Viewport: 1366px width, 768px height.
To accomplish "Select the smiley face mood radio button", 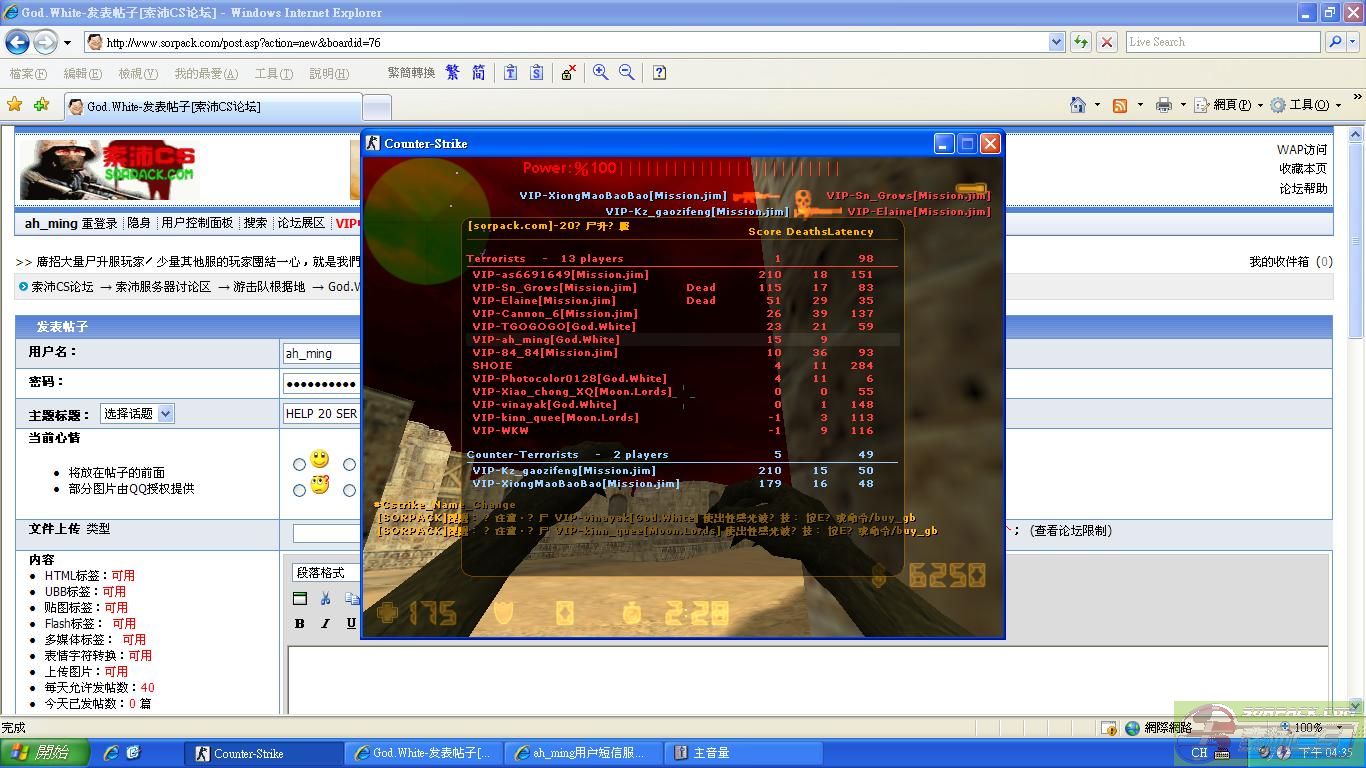I will click(299, 464).
